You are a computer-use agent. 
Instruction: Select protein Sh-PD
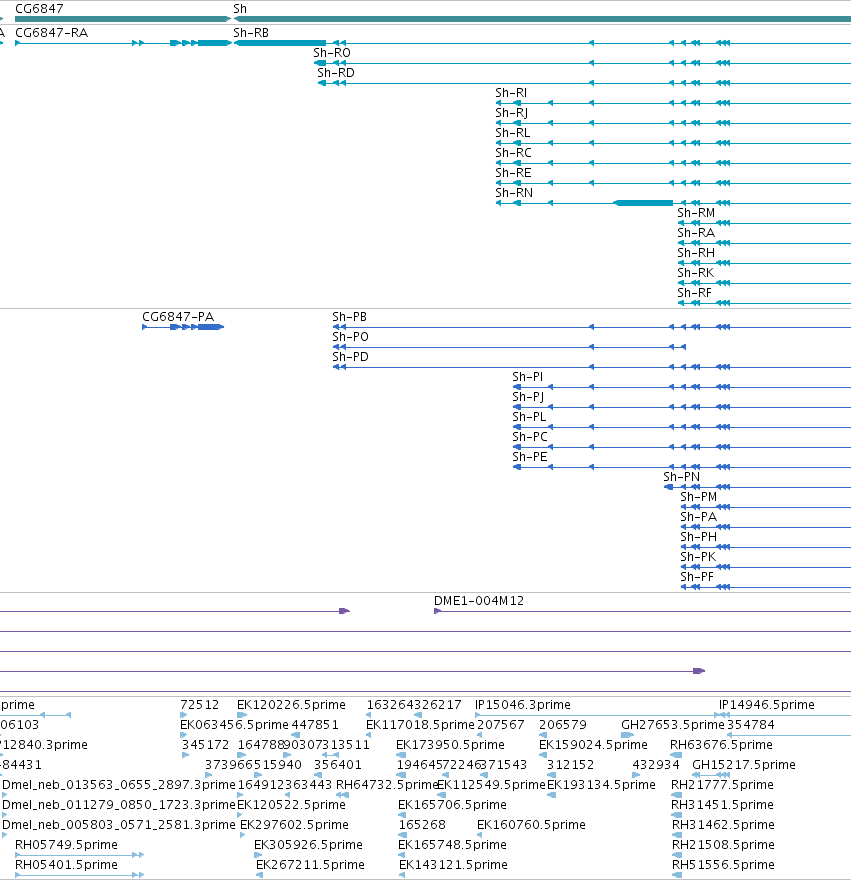[350, 357]
